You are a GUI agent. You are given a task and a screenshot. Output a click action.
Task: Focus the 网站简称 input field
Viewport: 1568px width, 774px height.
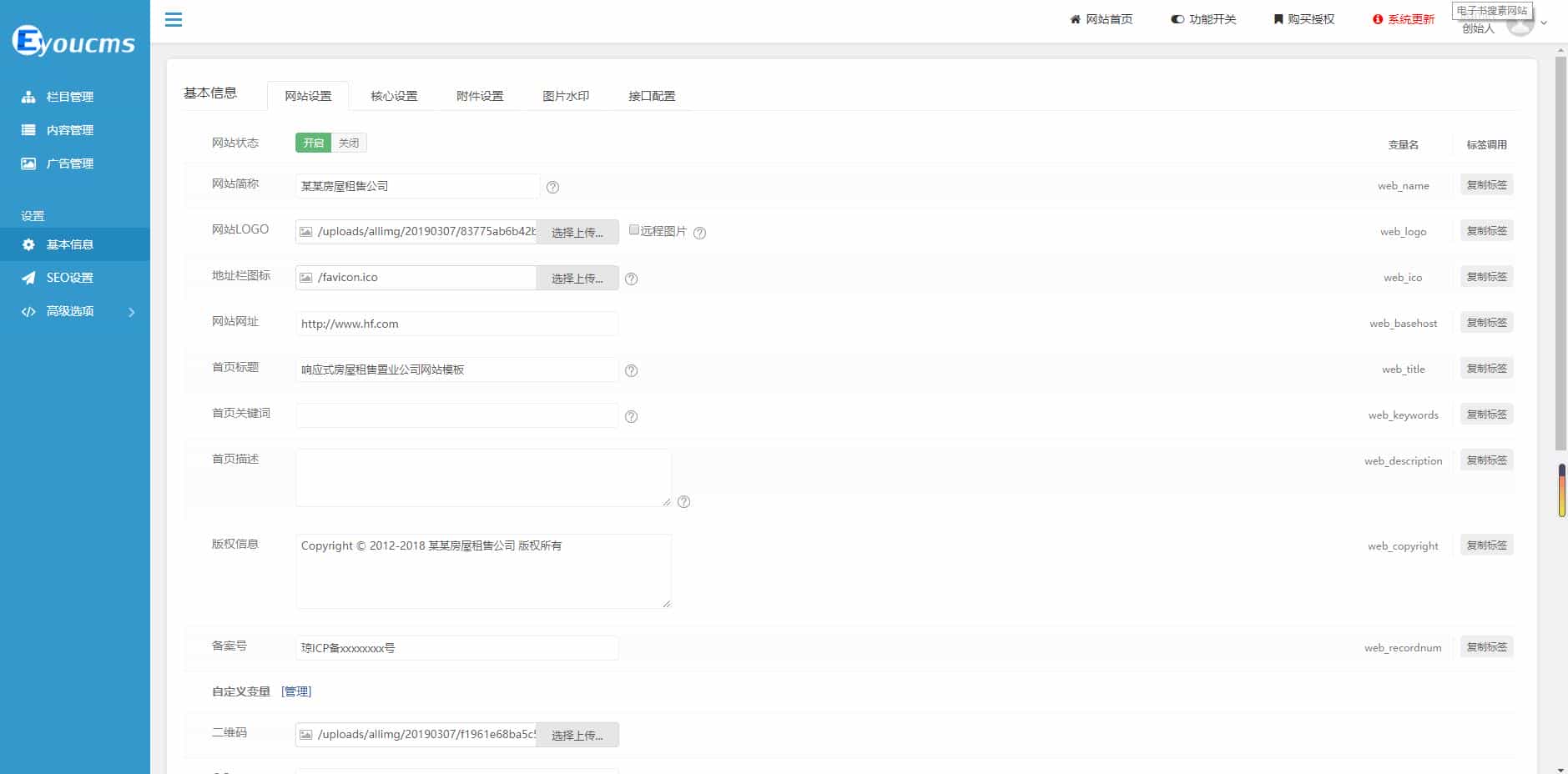pyautogui.click(x=417, y=186)
